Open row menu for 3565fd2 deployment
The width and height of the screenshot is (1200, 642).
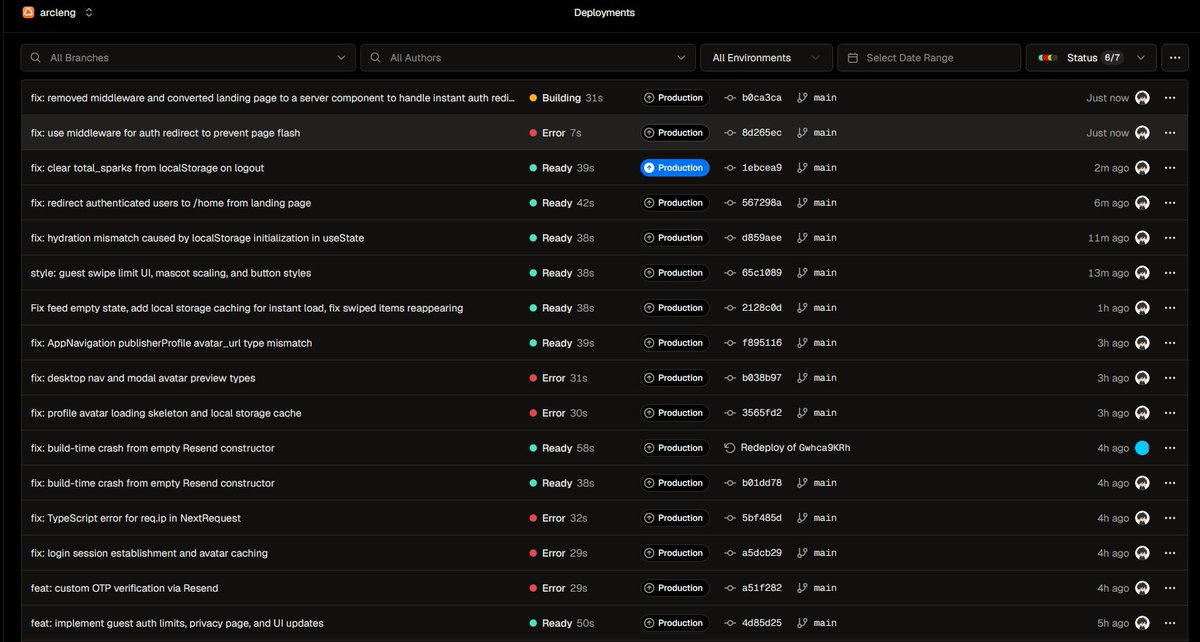[1170, 413]
